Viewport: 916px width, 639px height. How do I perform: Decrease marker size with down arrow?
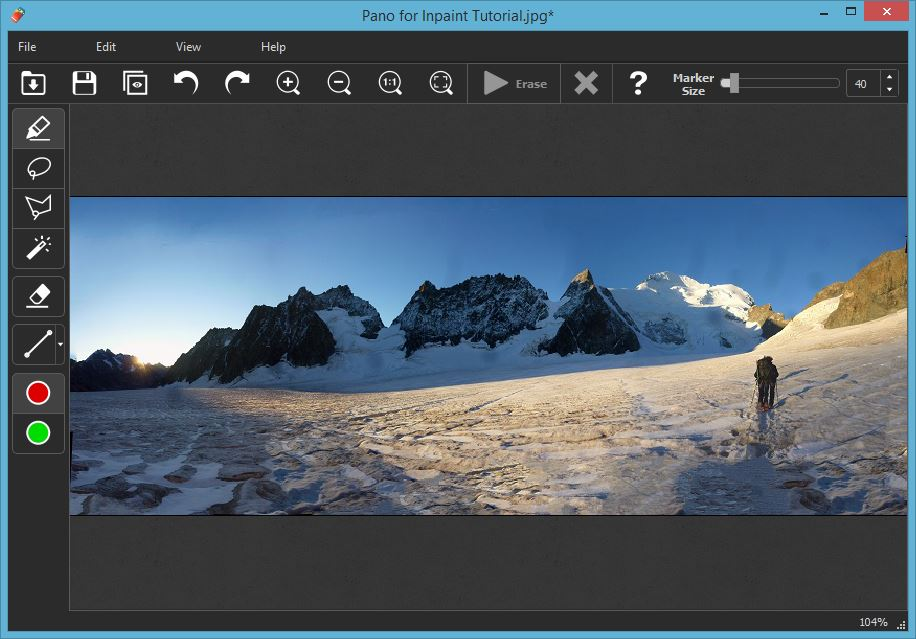[x=889, y=90]
